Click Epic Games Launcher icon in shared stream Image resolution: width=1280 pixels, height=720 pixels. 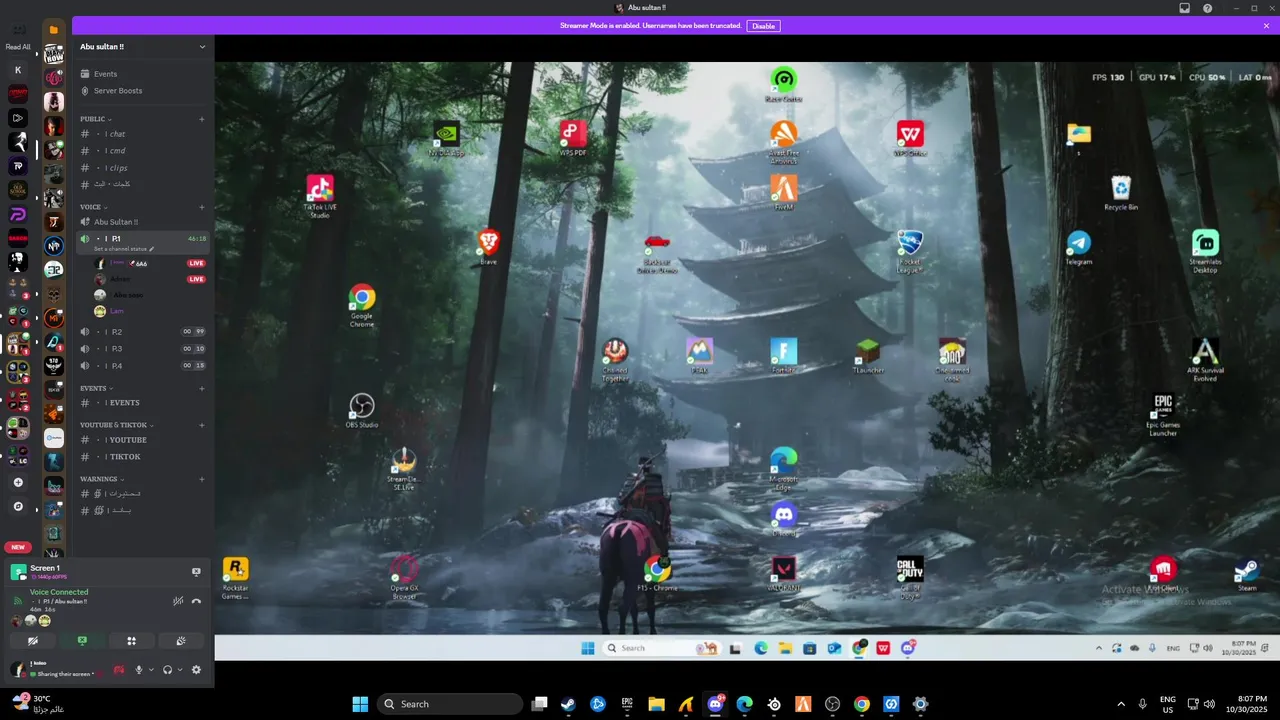1163,406
